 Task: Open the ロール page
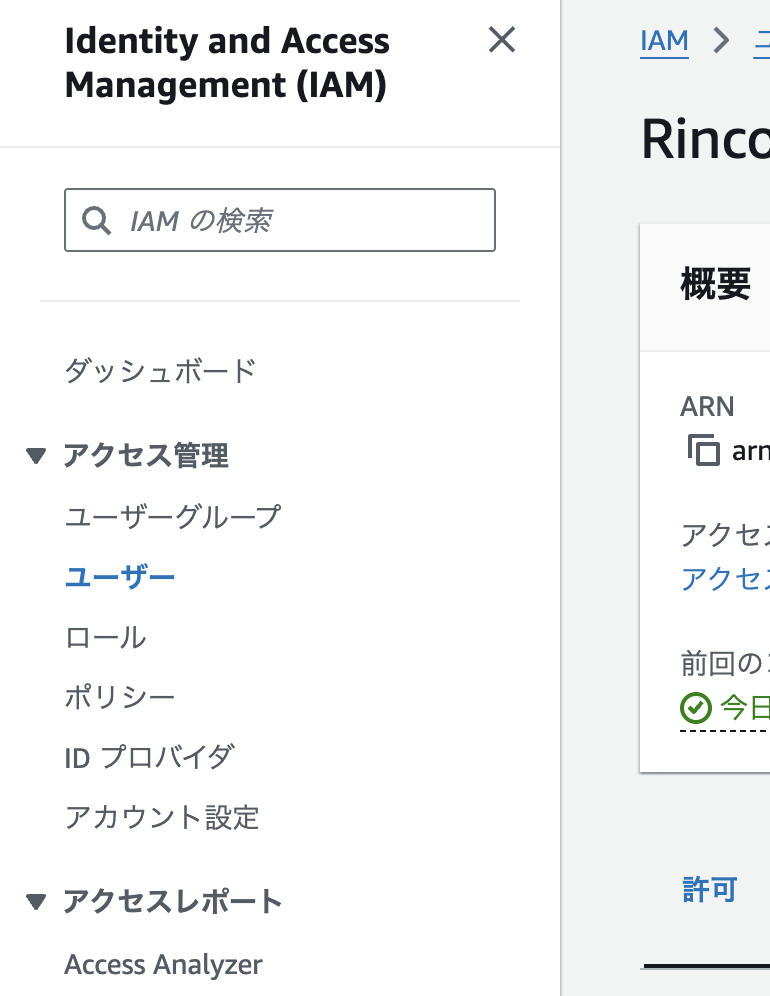tap(105, 637)
